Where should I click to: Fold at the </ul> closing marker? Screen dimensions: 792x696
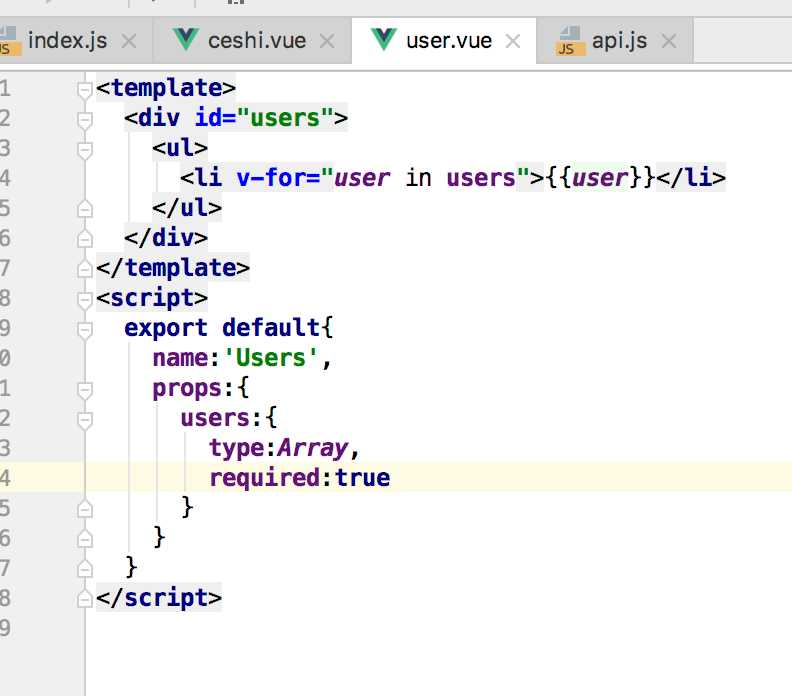85,209
